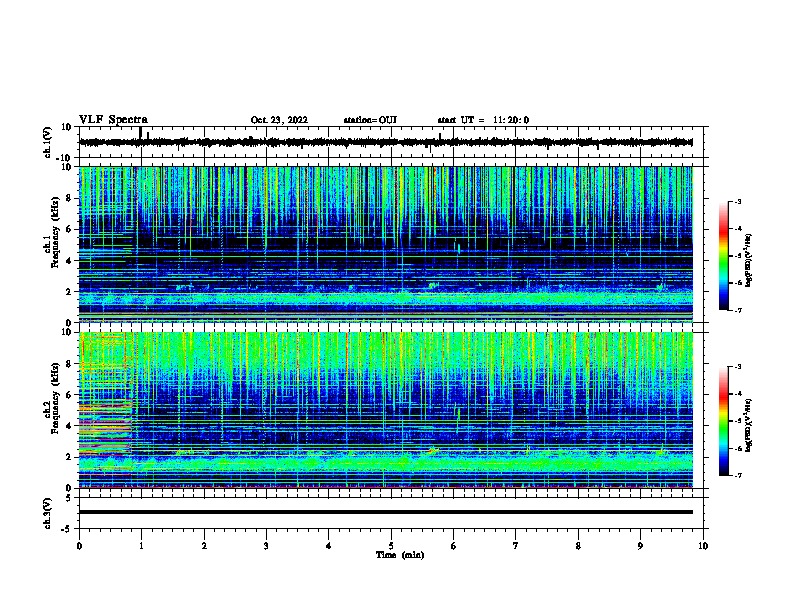Click the "0" tick on the time axis

79,546
